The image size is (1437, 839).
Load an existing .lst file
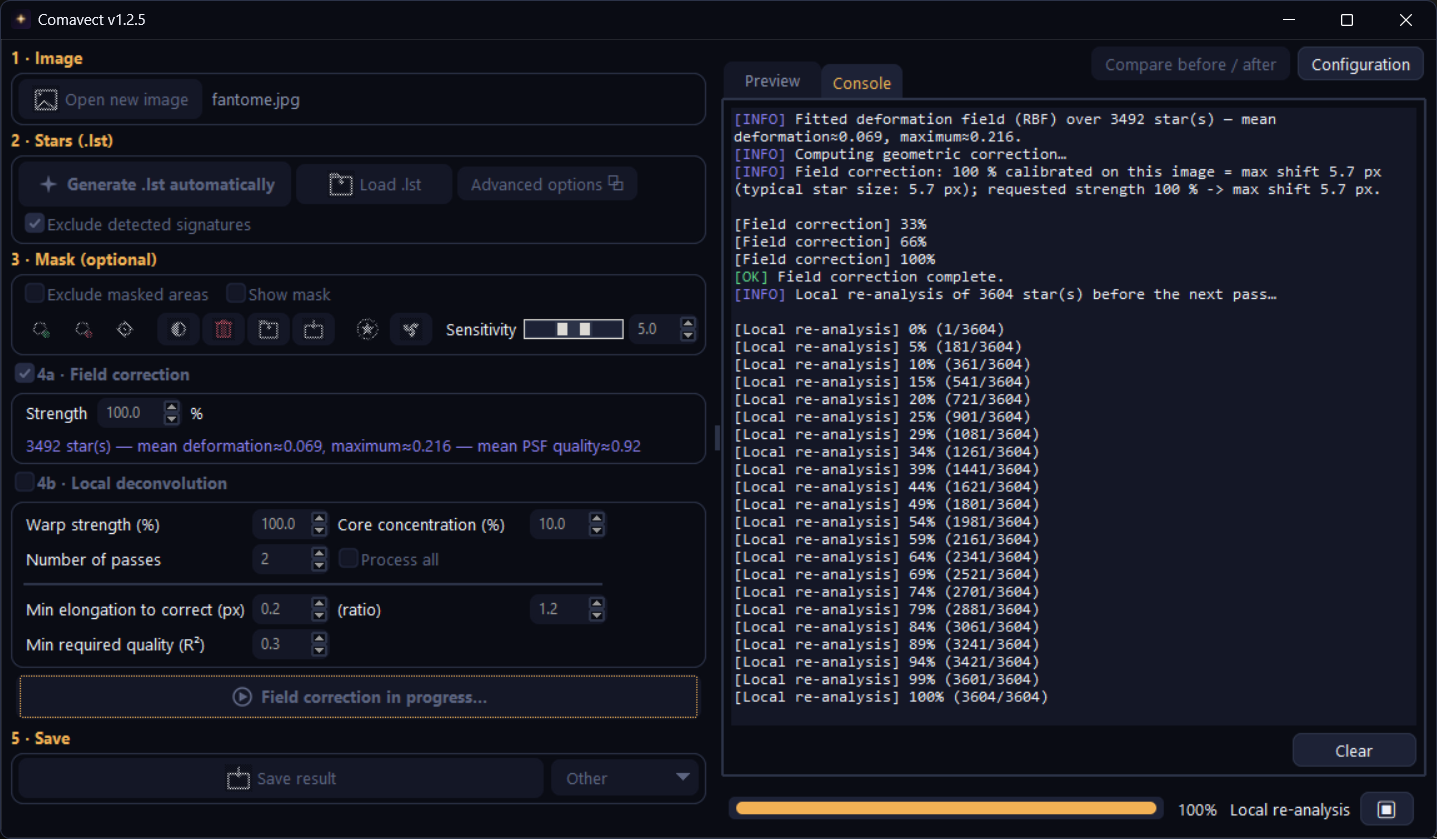point(375,184)
